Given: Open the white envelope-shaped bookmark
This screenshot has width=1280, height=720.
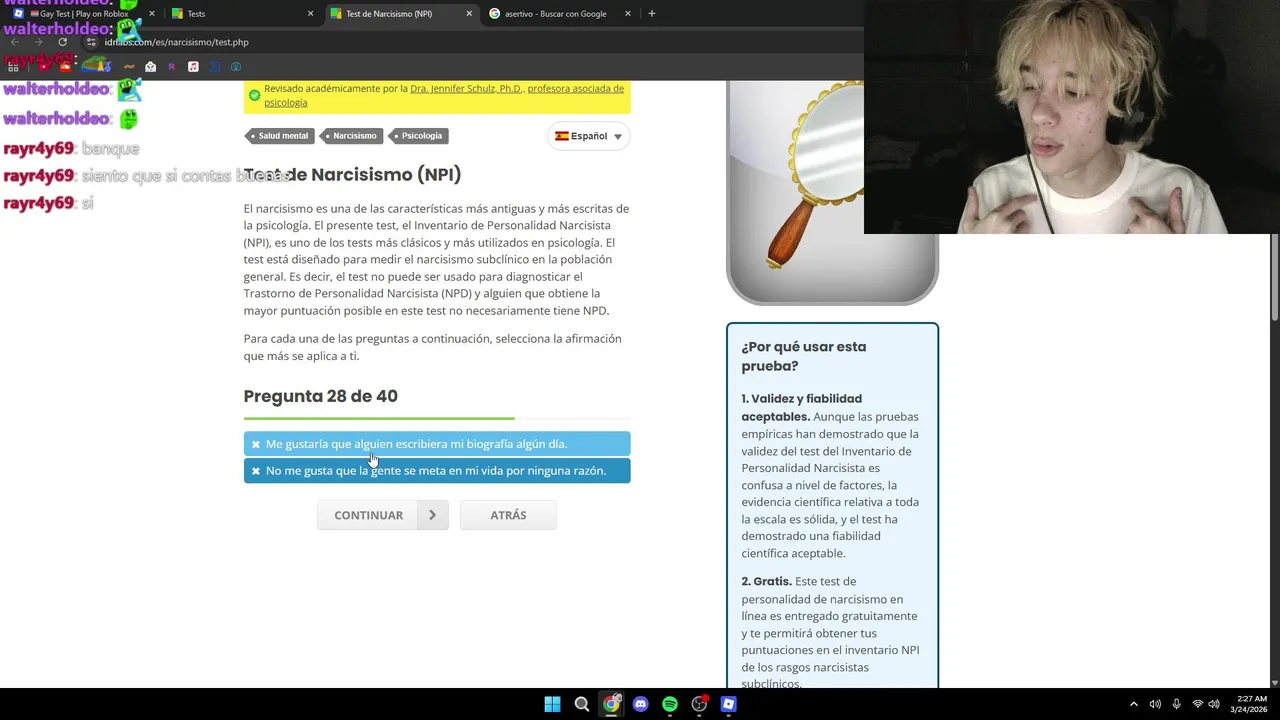Looking at the screenshot, I should coord(150,67).
